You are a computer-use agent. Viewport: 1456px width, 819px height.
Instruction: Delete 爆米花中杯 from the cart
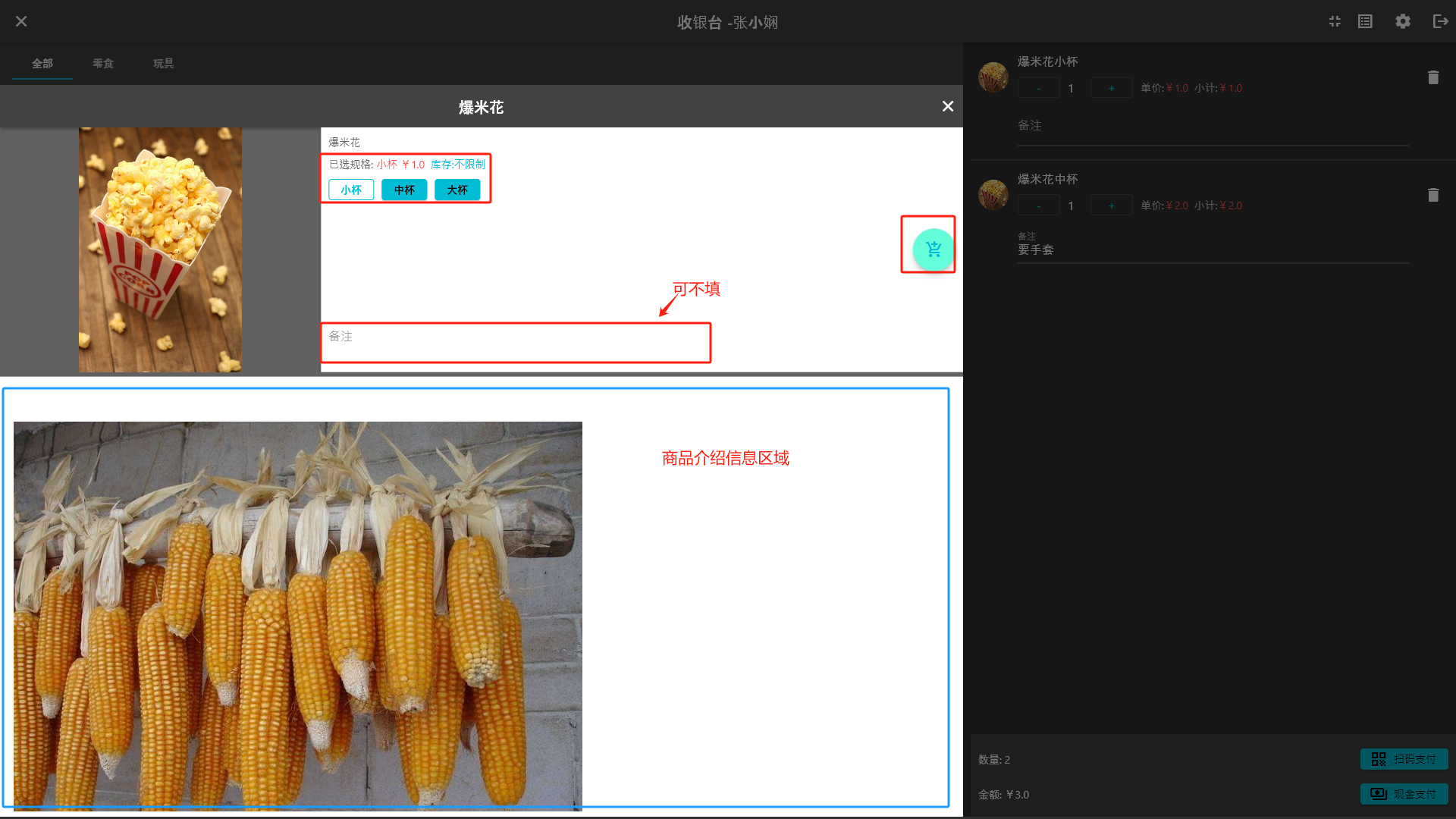point(1432,195)
